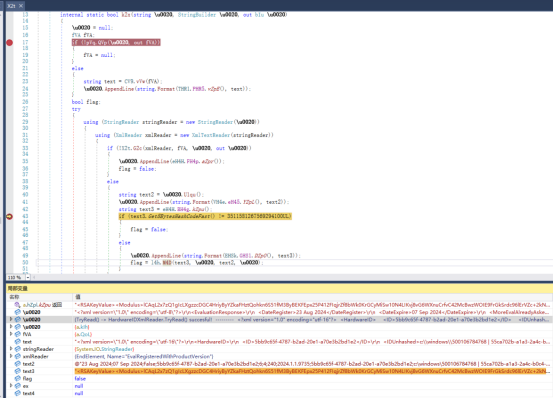Viewport: 553px width, 399px height.
Task: Click text2 value starting with 23 Aug 2024
Action: pyautogui.click(x=312, y=364)
